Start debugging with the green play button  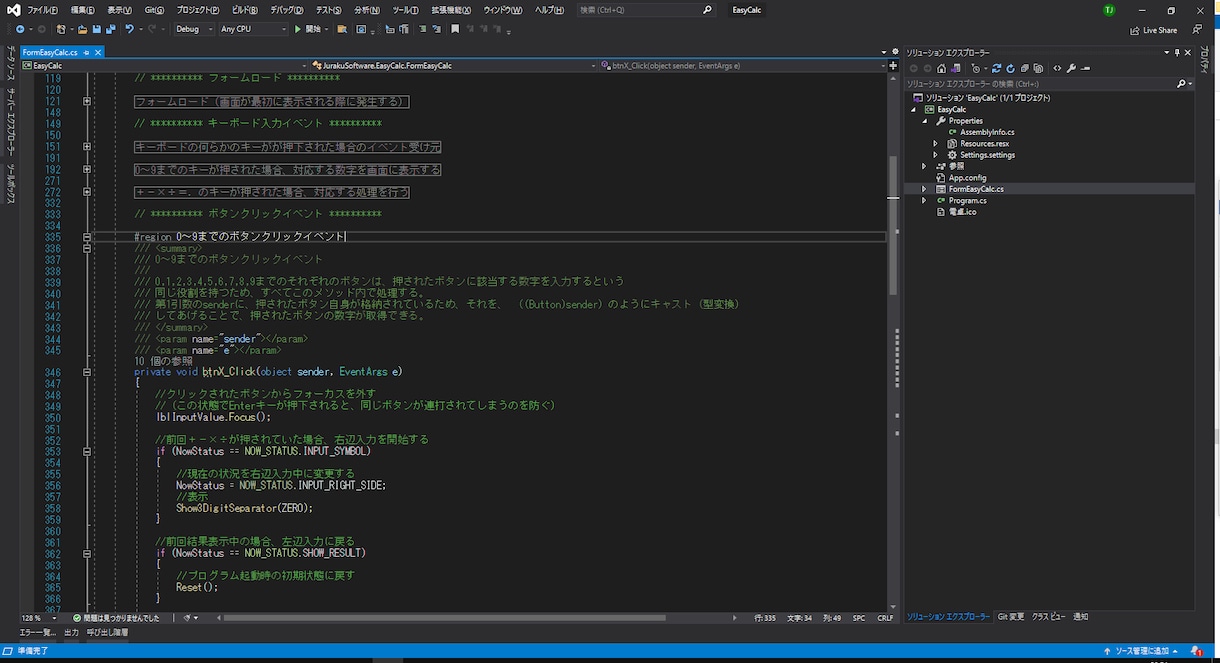point(297,29)
